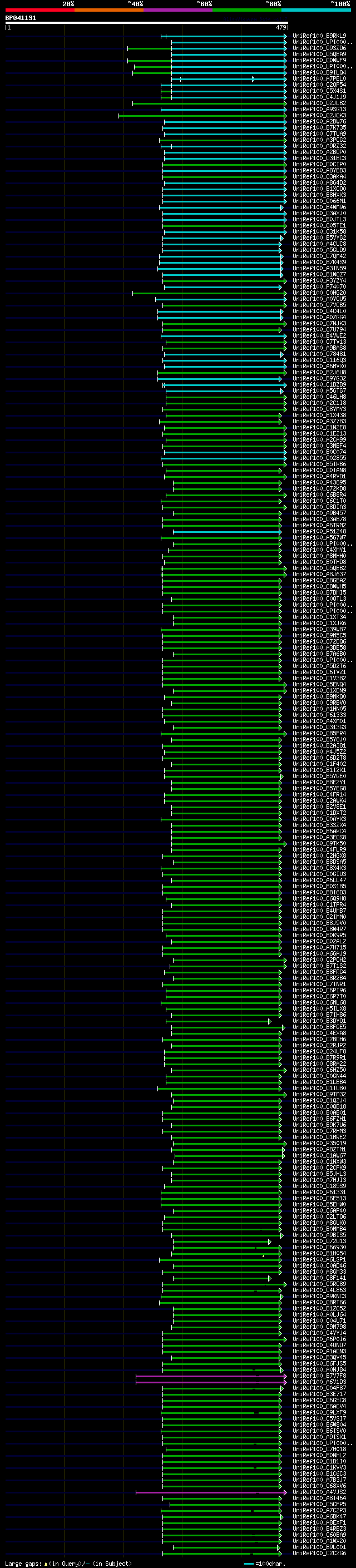
Task: Click the purple ~60% identity legend segment
Action: pos(179,10)
